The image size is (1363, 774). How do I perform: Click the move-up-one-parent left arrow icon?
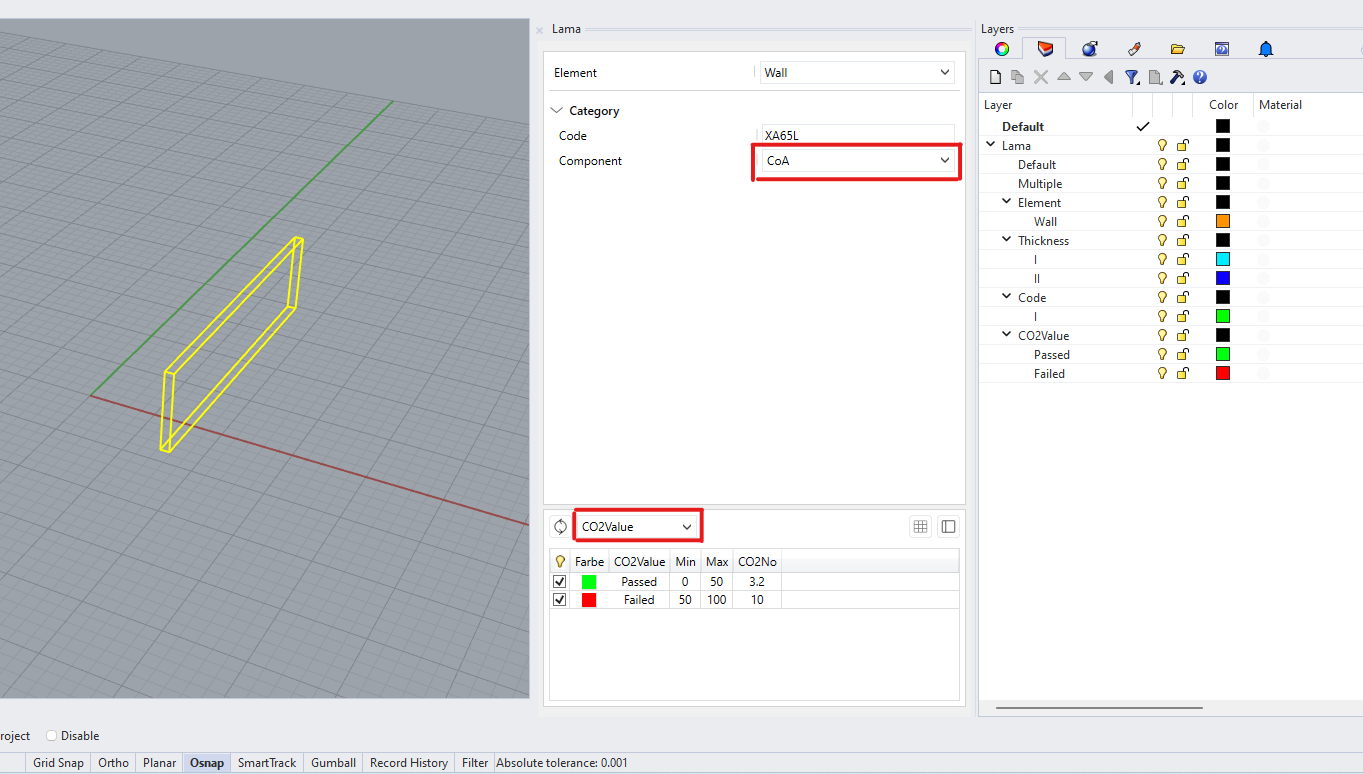click(x=1108, y=77)
